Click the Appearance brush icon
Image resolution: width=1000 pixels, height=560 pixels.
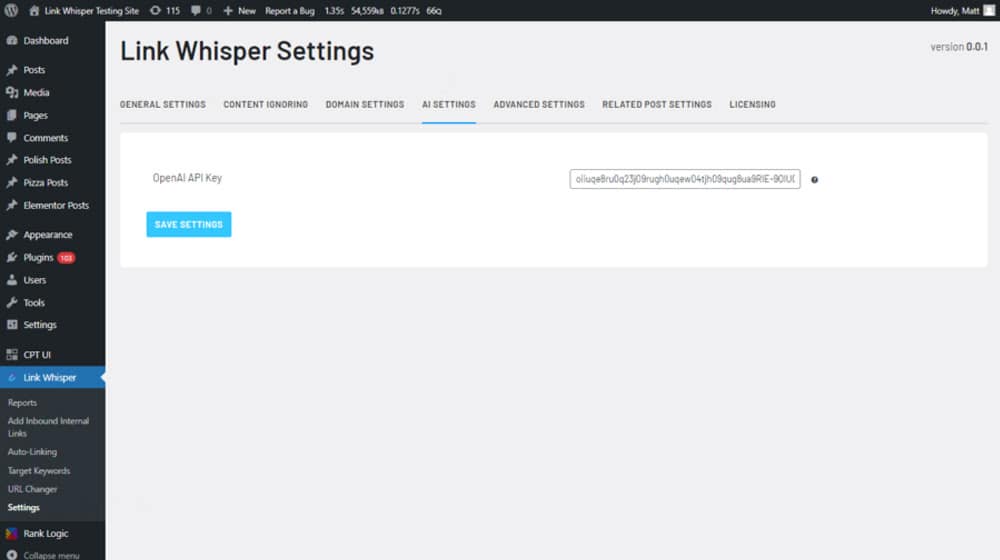coord(11,235)
